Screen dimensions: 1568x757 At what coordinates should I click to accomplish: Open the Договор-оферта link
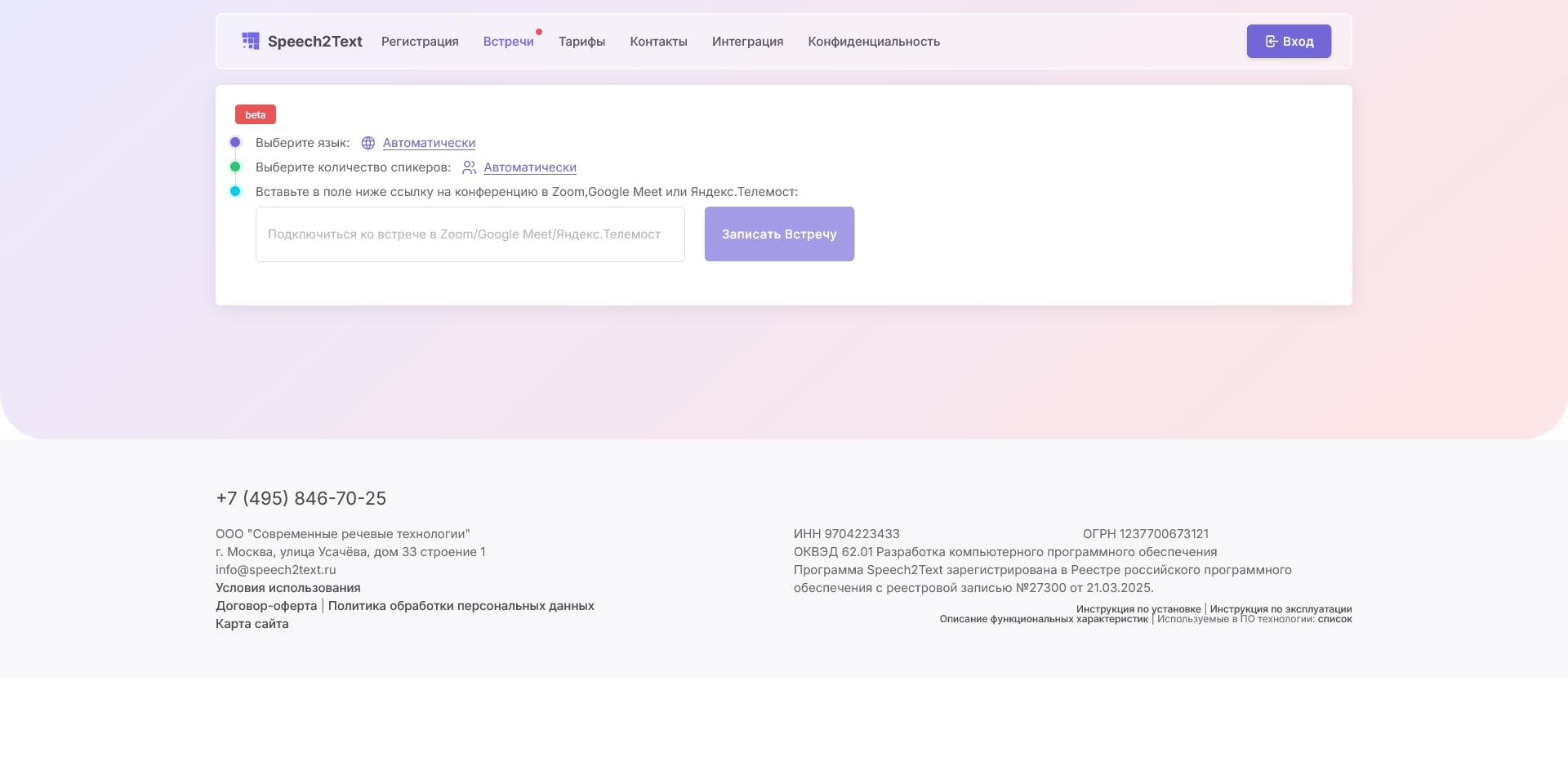pos(266,606)
